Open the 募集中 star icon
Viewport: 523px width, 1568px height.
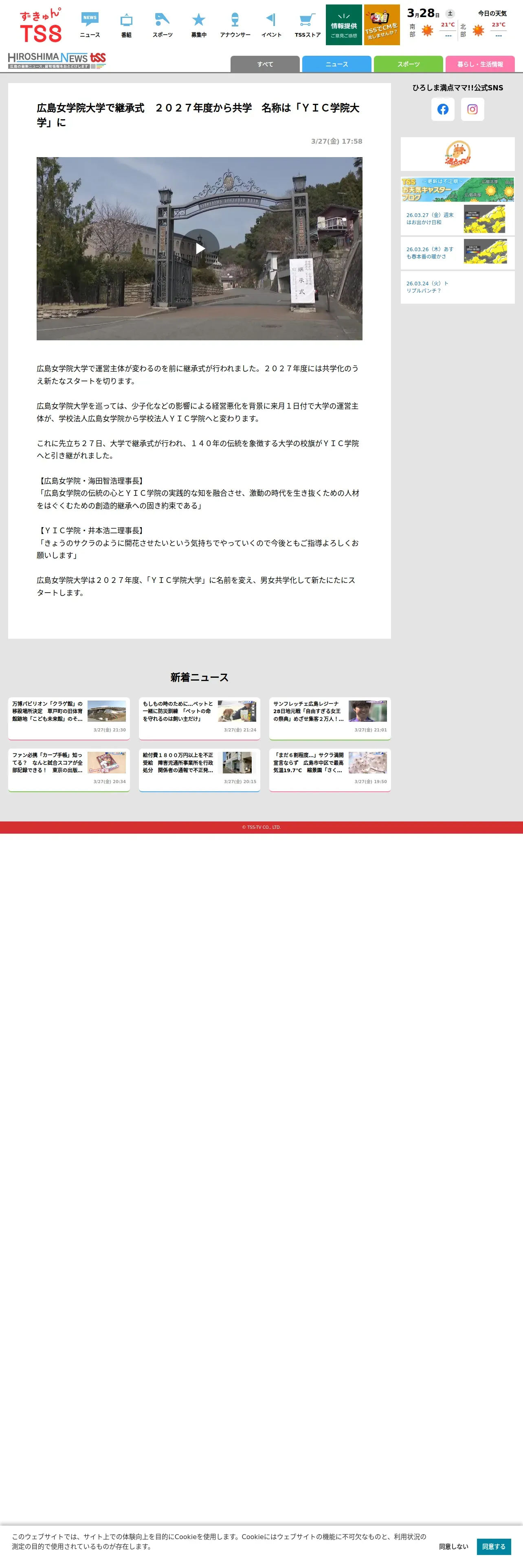pyautogui.click(x=198, y=25)
